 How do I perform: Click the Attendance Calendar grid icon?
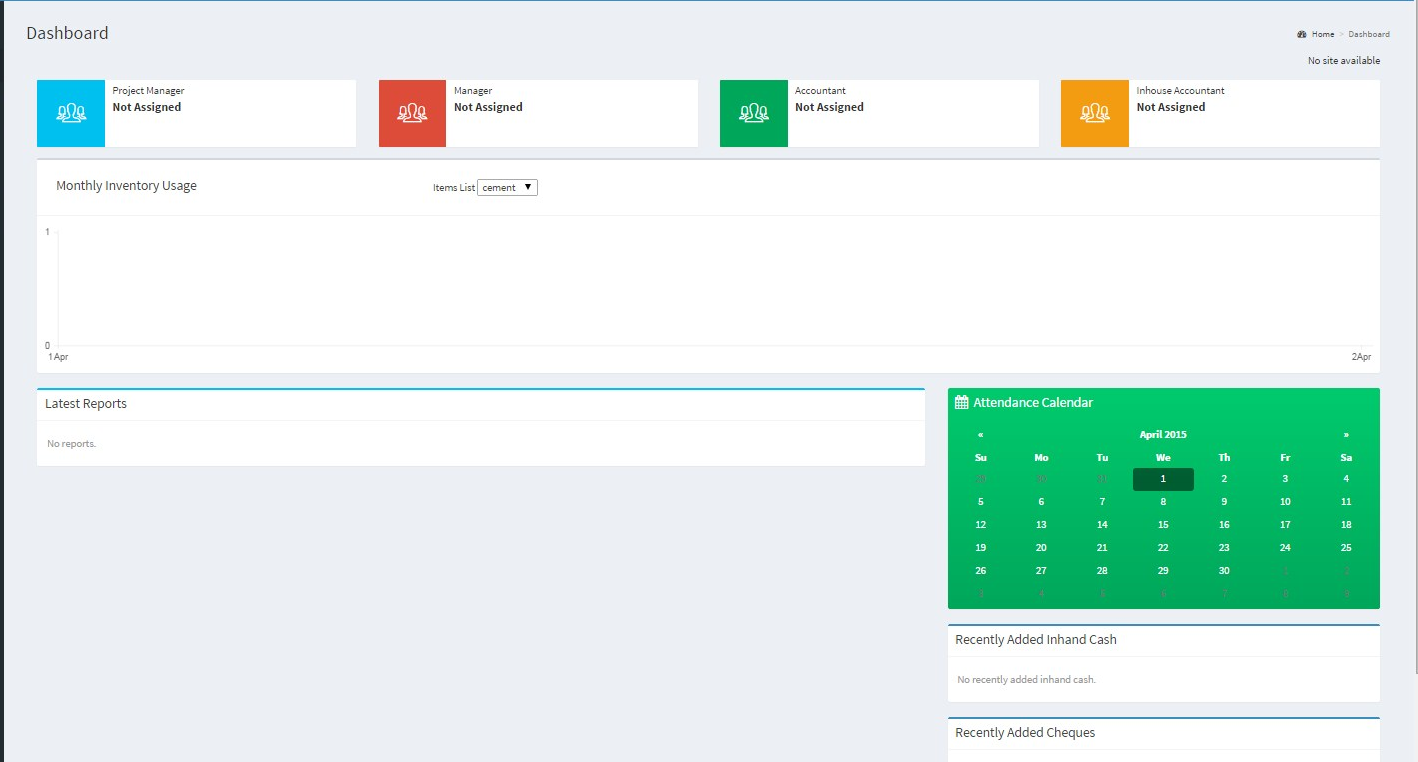(962, 402)
